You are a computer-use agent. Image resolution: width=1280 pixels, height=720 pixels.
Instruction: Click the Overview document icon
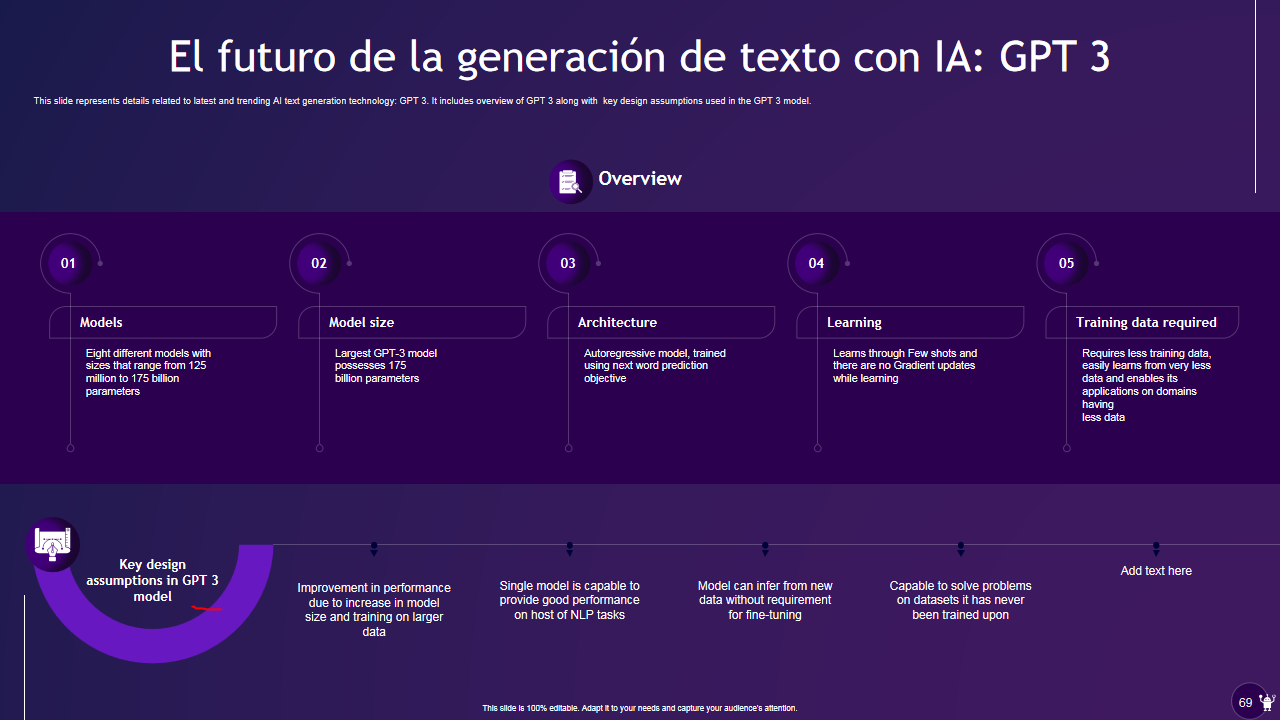[570, 182]
